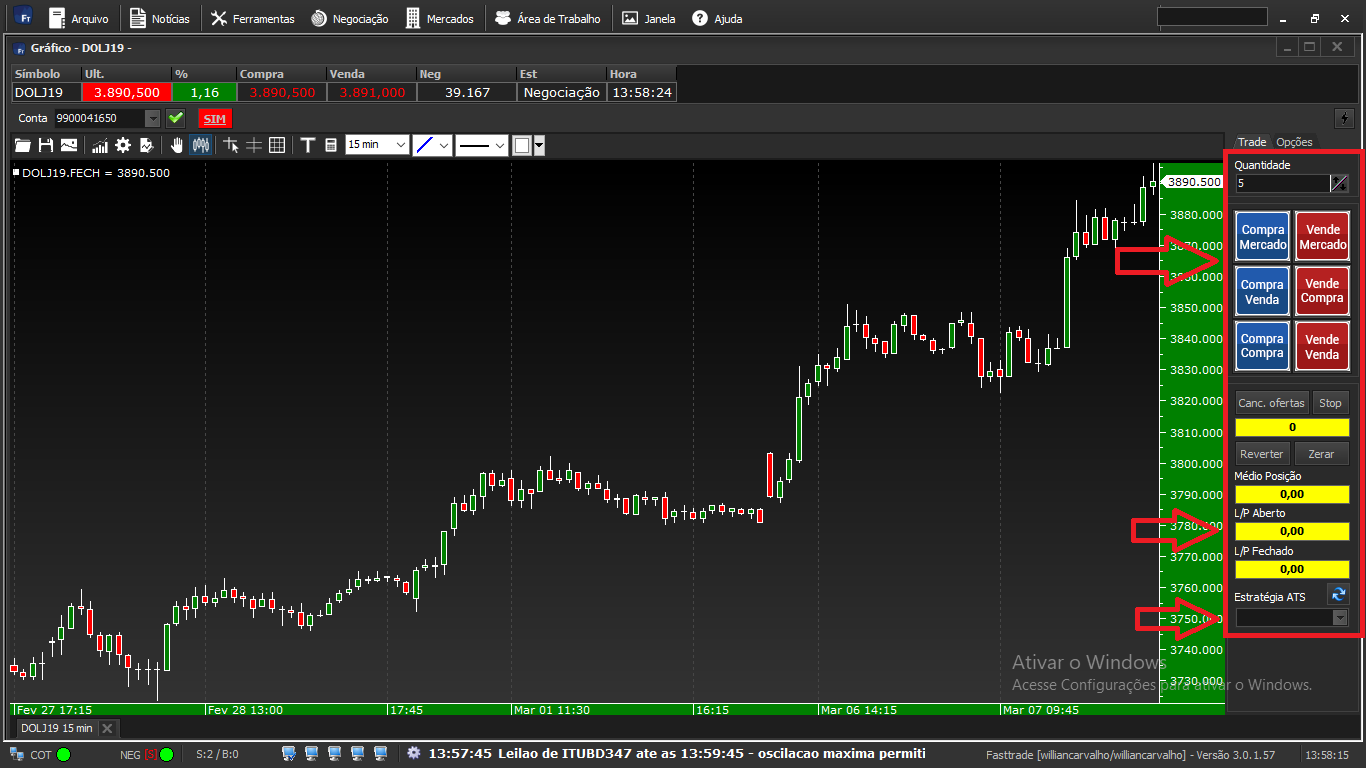This screenshot has width=1366, height=768.
Task: Select the crosshair pointer tool
Action: tap(231, 145)
